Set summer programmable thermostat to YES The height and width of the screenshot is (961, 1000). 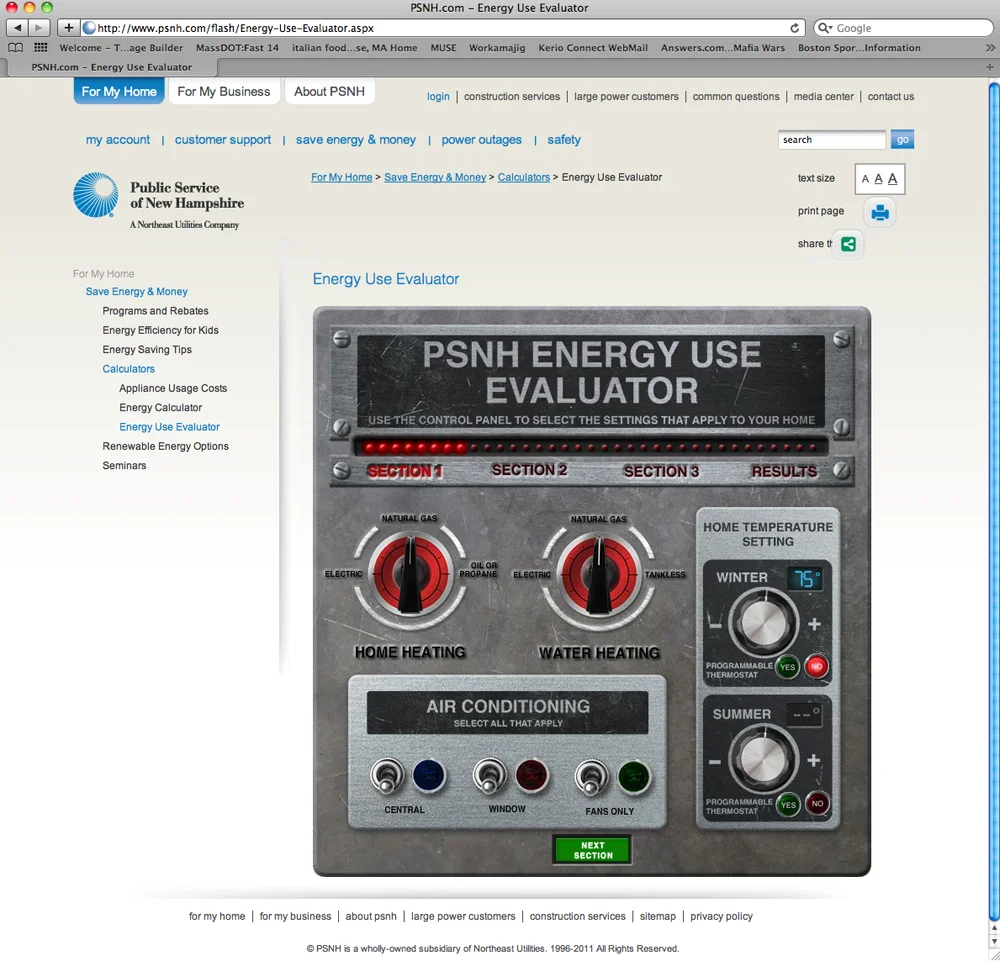click(x=788, y=805)
